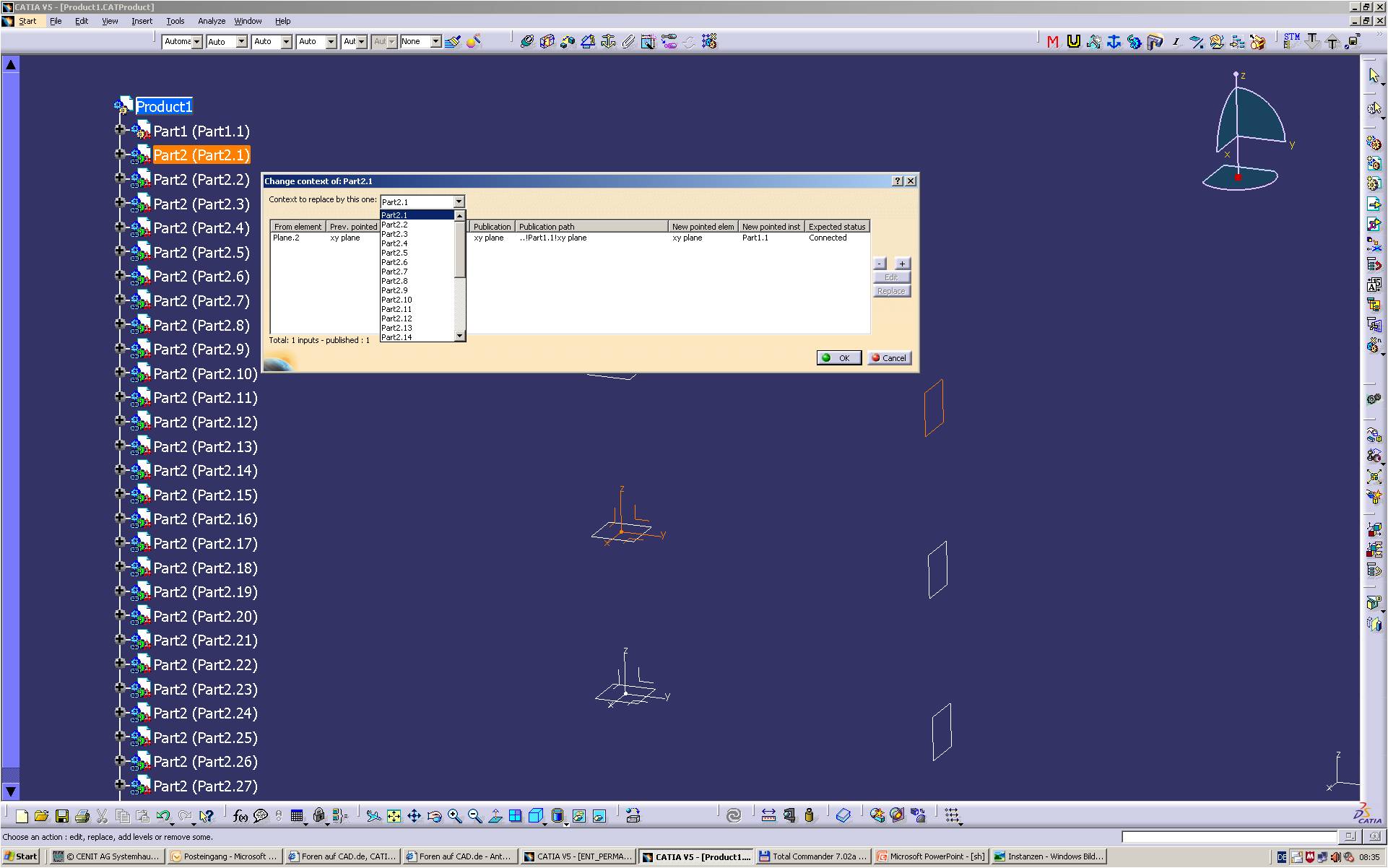Image resolution: width=1388 pixels, height=868 pixels.
Task: Click the Fit All In icon
Action: [394, 816]
